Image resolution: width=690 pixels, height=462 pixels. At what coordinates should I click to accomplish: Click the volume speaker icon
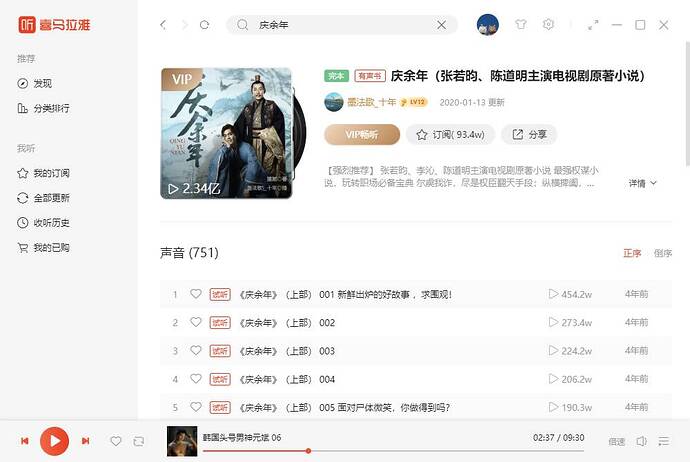click(x=642, y=441)
